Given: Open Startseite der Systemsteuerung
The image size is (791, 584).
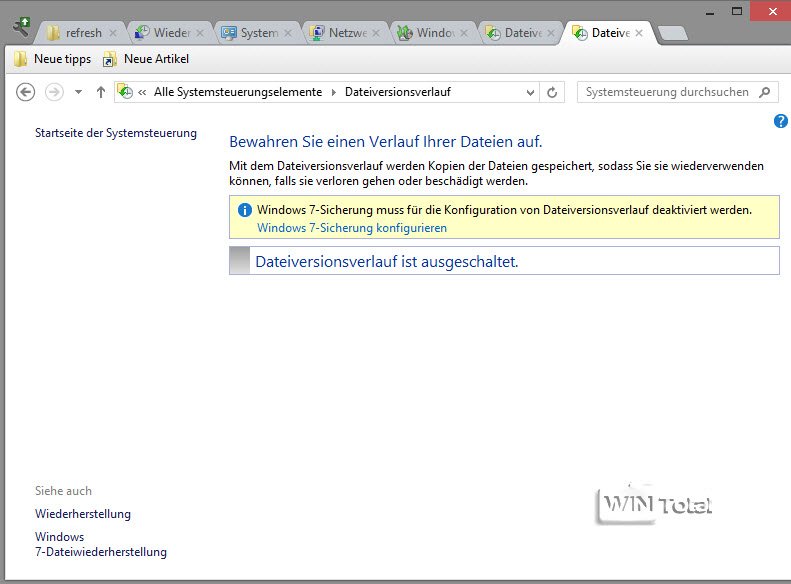Looking at the screenshot, I should point(116,133).
